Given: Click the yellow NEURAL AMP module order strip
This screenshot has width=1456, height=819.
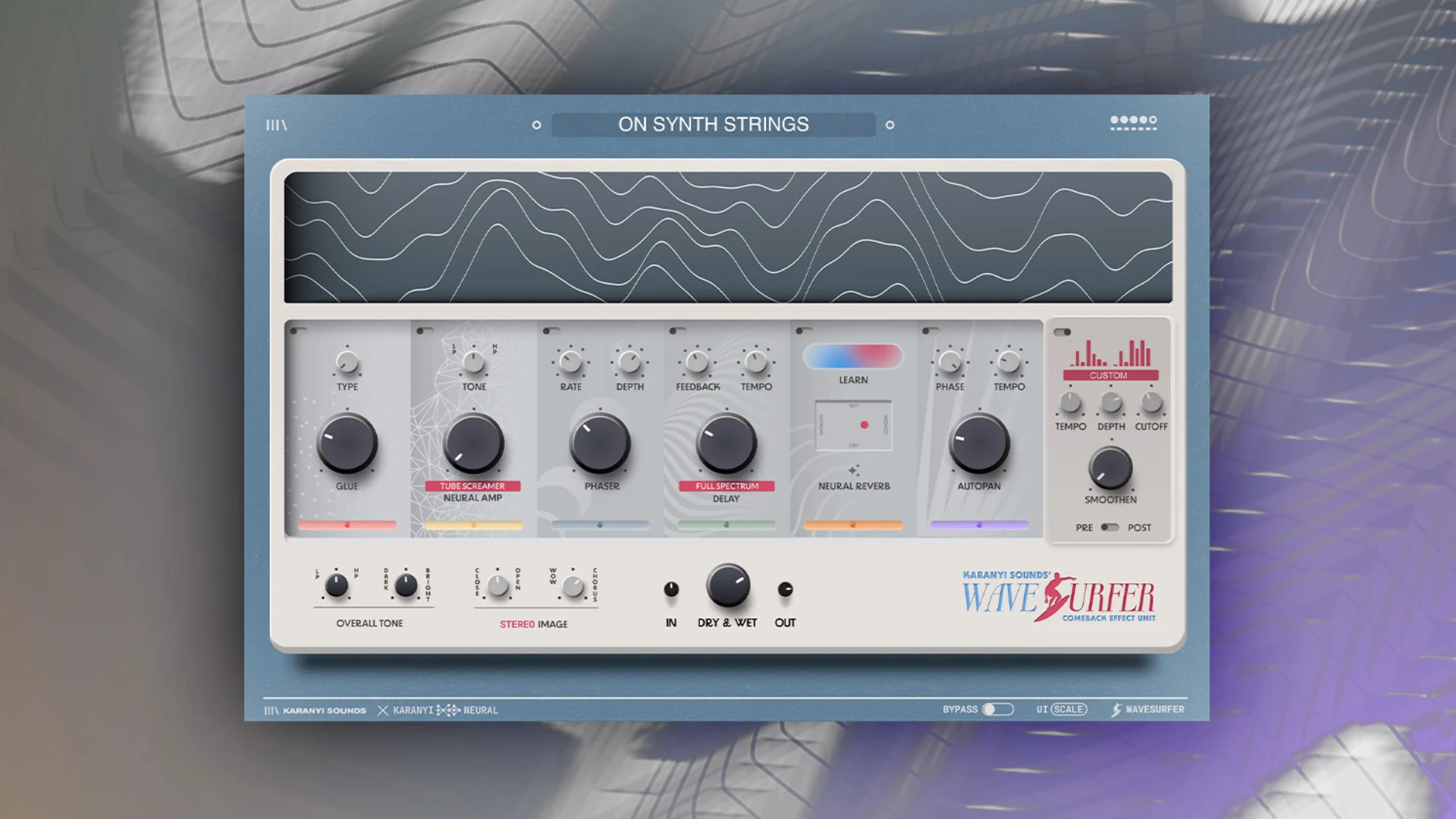Looking at the screenshot, I should 474,525.
